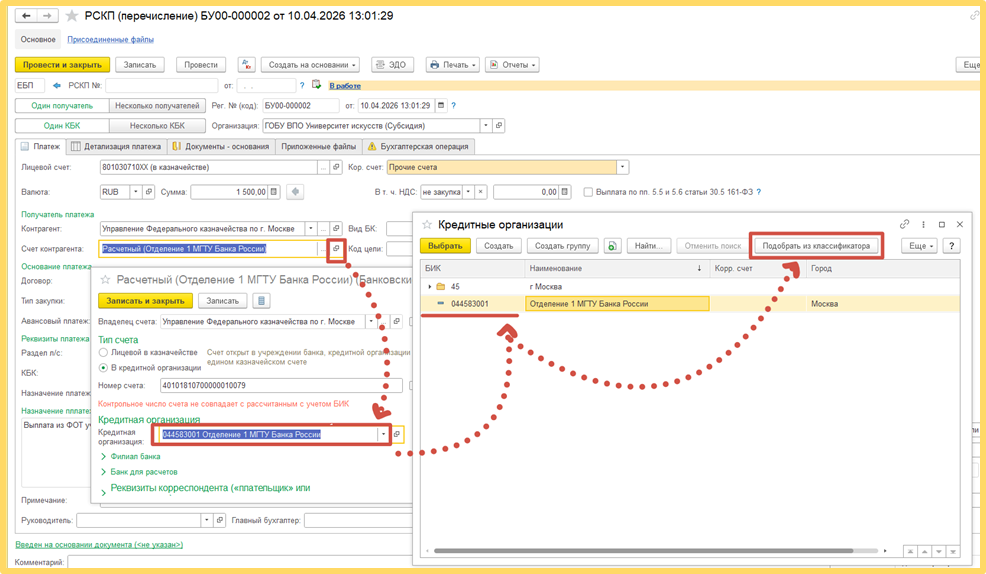Image resolution: width=986 pixels, height=574 pixels.
Task: Open В работе status link
Action: coord(345,86)
